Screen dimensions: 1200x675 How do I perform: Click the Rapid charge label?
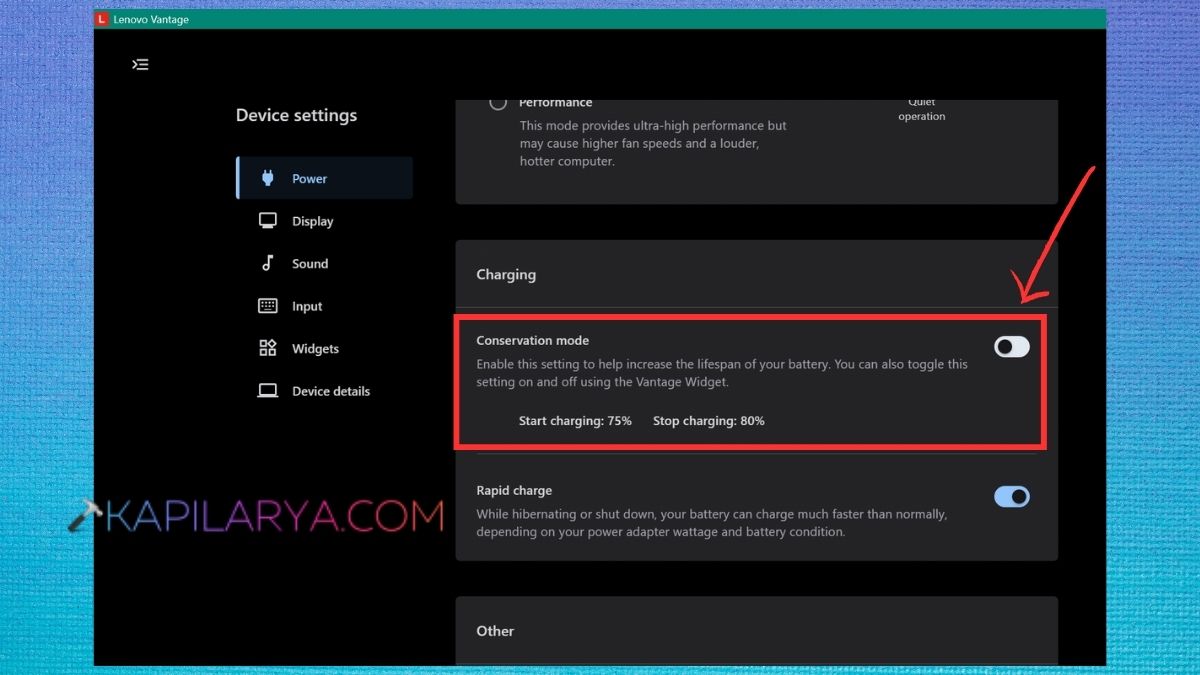(514, 490)
